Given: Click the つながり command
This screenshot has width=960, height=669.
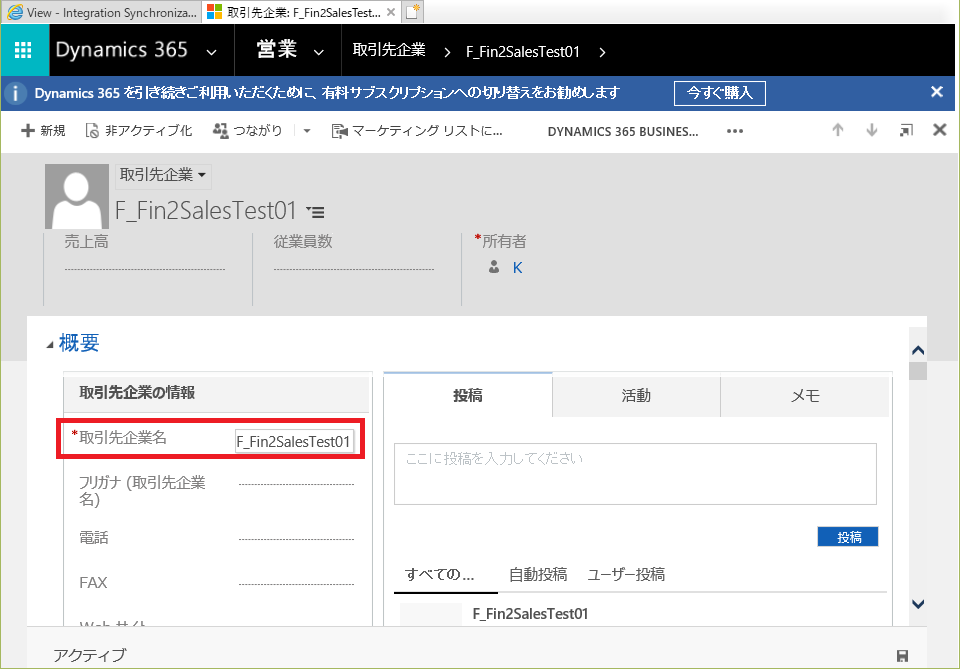Looking at the screenshot, I should [247, 130].
